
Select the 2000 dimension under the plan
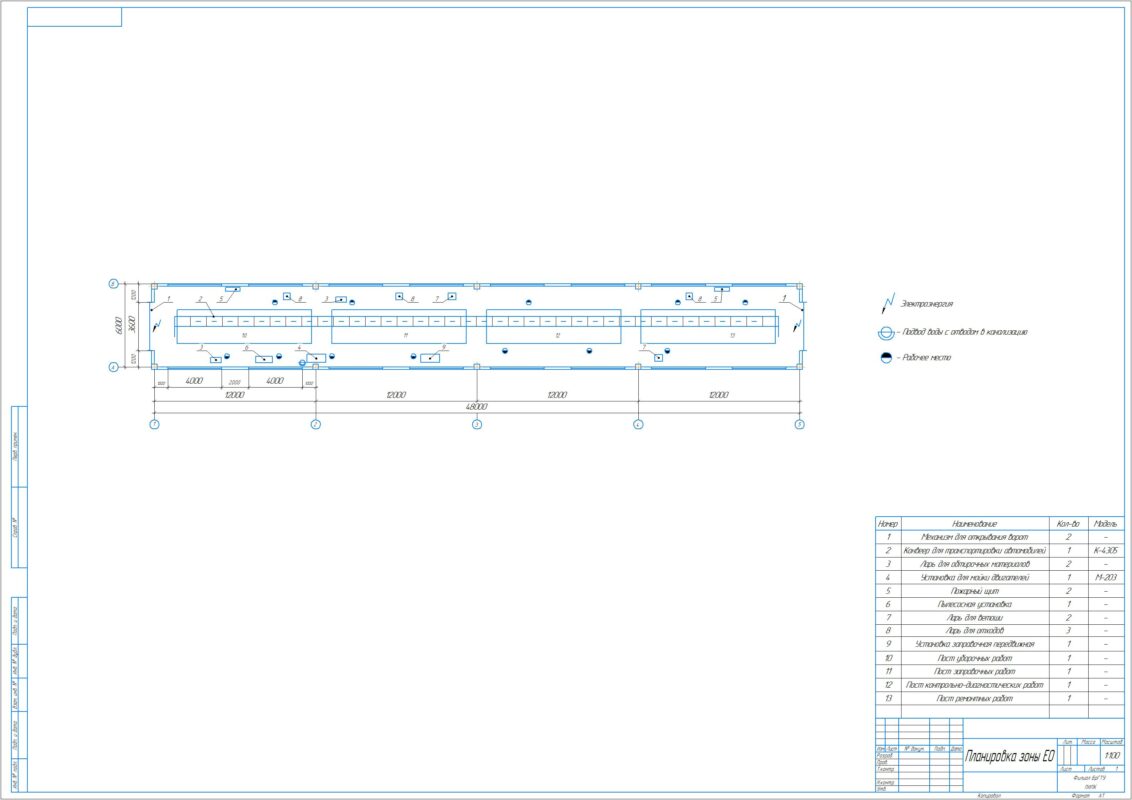[x=235, y=383]
